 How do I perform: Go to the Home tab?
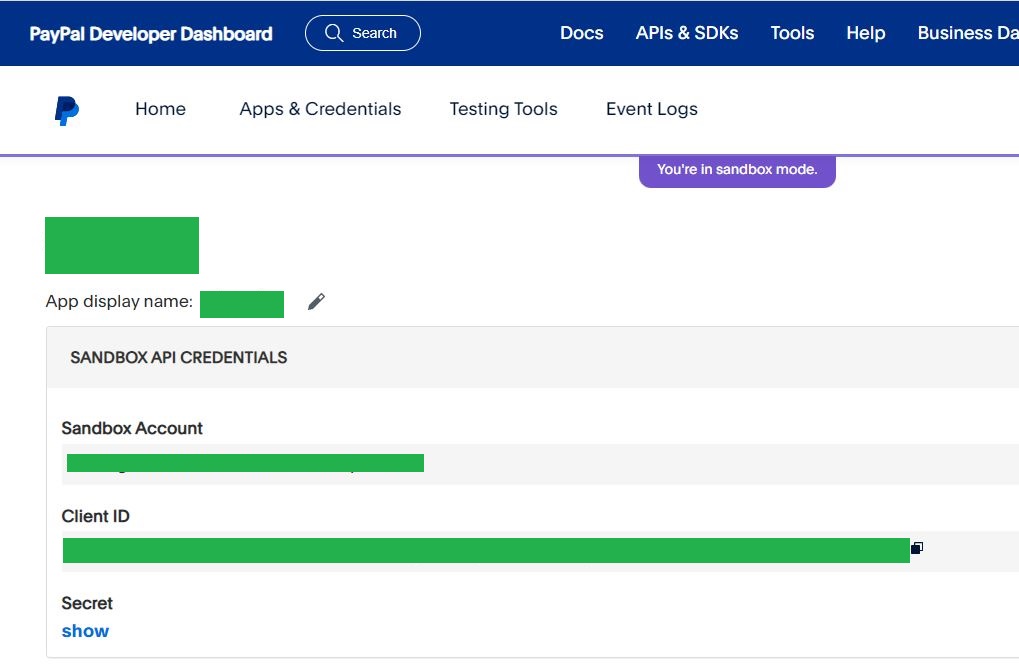(160, 109)
